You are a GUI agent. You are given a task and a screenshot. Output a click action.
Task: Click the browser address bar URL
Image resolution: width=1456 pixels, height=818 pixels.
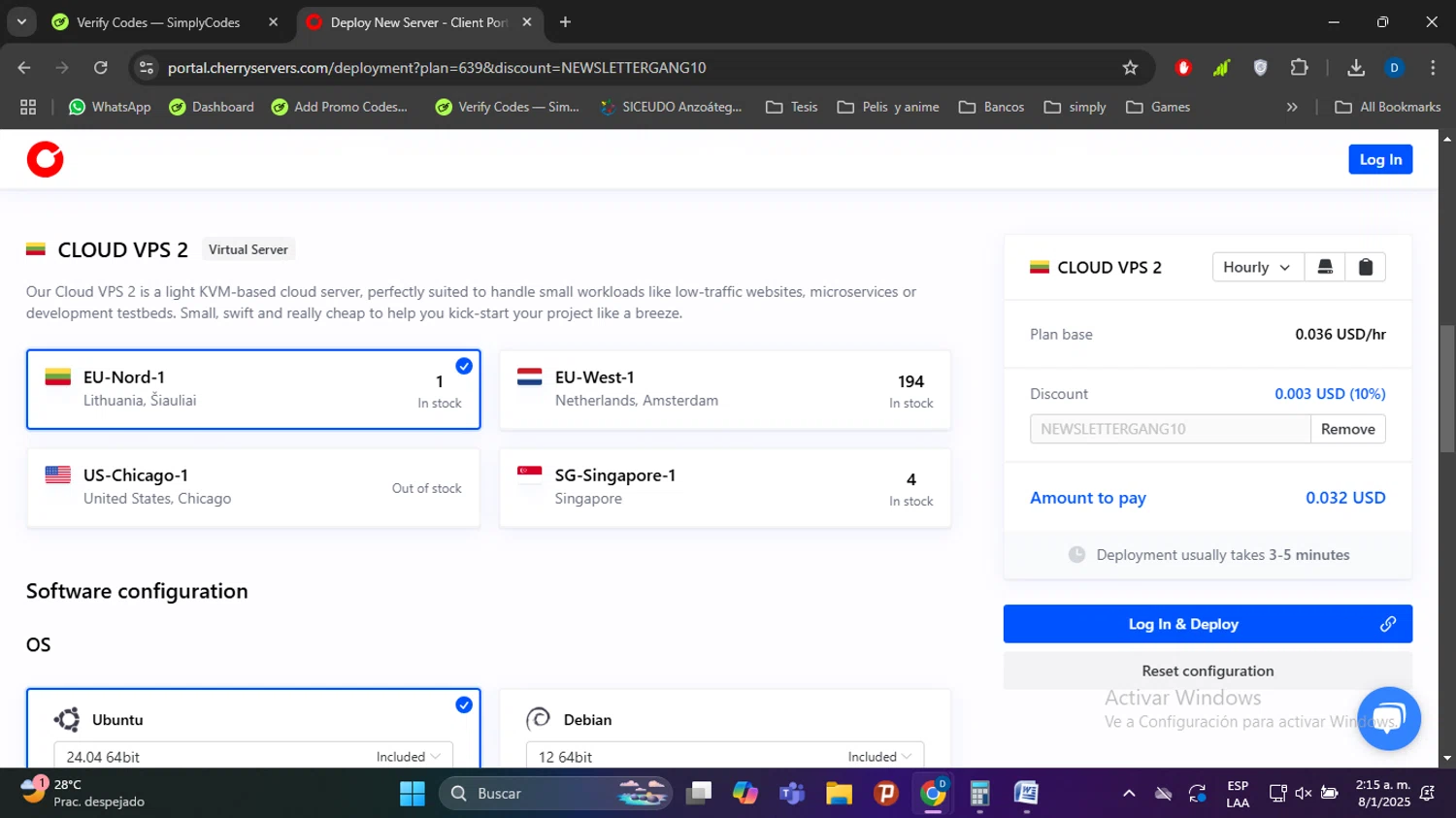[437, 68]
